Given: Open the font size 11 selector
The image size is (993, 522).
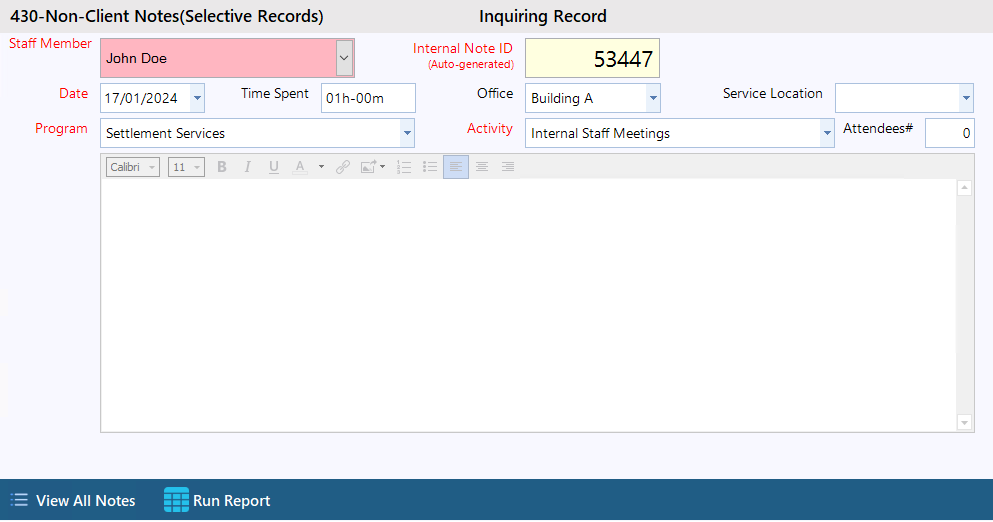Looking at the screenshot, I should (x=186, y=167).
